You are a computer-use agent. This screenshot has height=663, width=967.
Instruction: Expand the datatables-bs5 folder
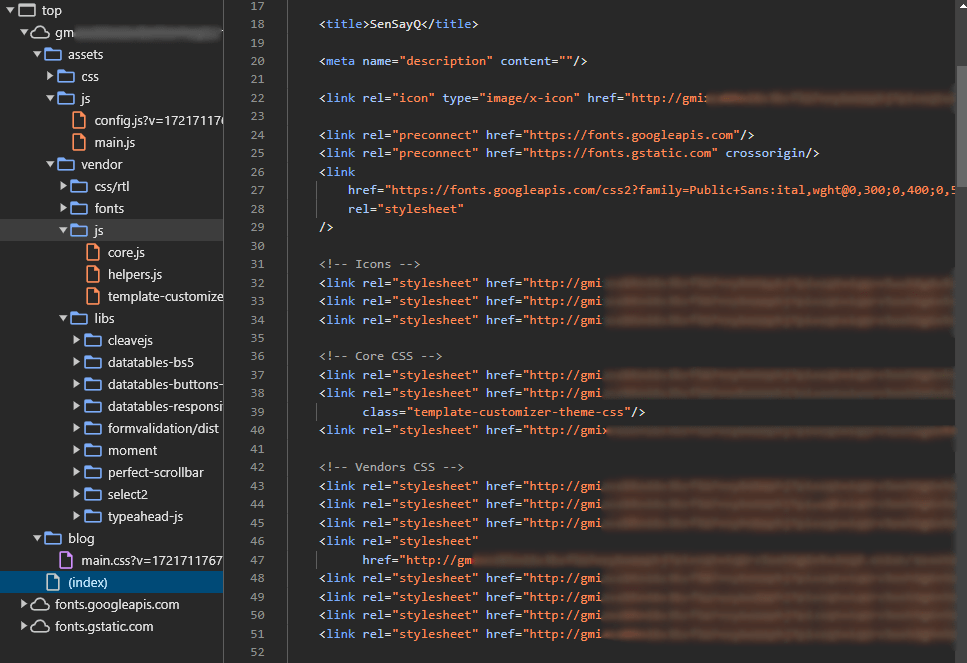(x=76, y=362)
